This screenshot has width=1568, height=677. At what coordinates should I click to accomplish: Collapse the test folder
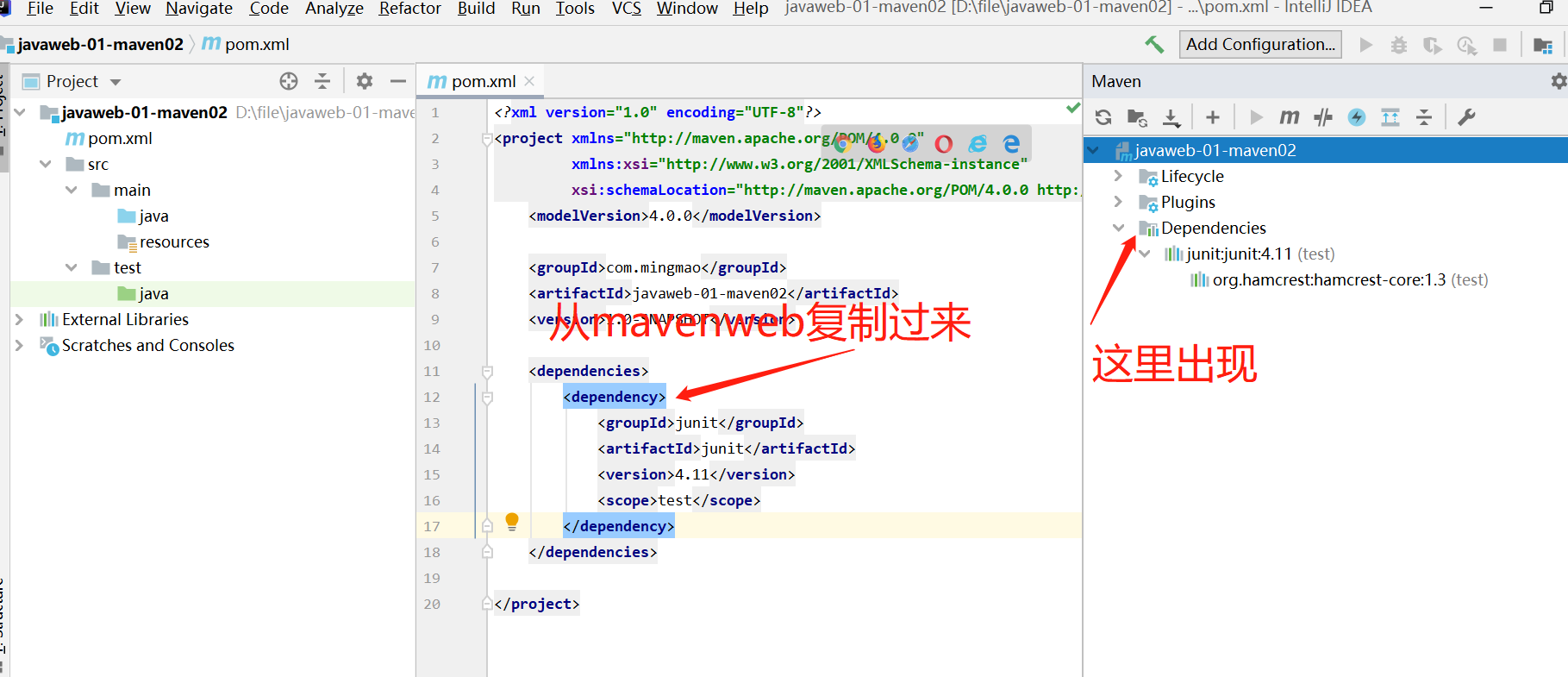[72, 267]
